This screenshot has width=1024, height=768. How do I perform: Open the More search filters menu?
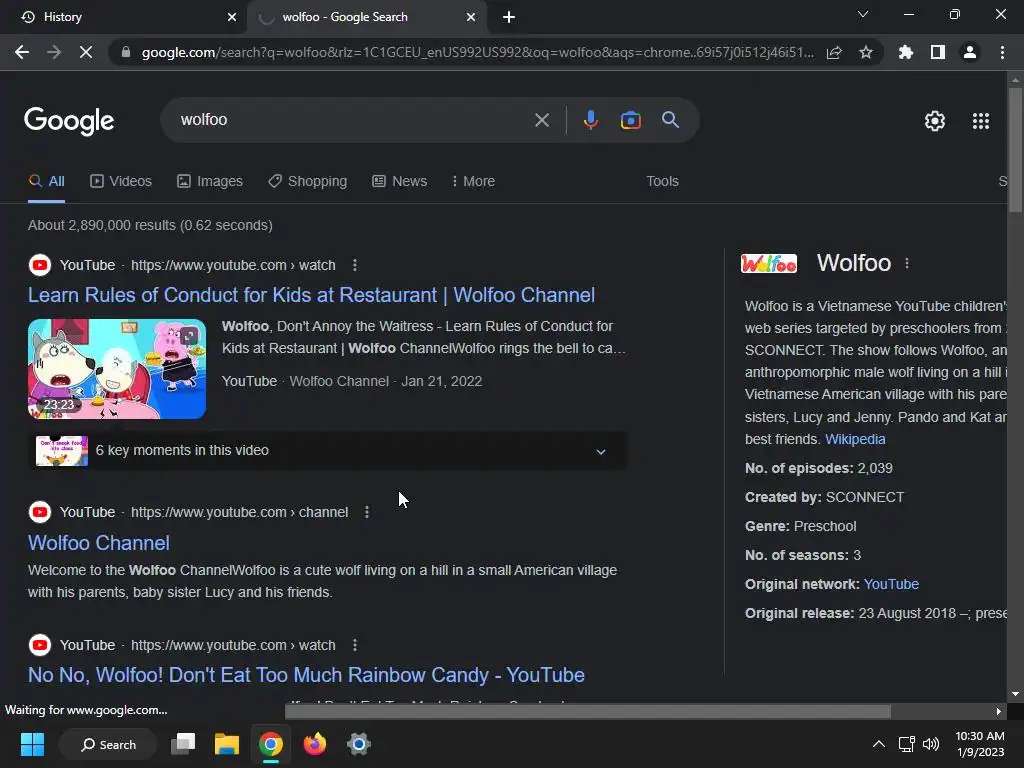coord(473,182)
